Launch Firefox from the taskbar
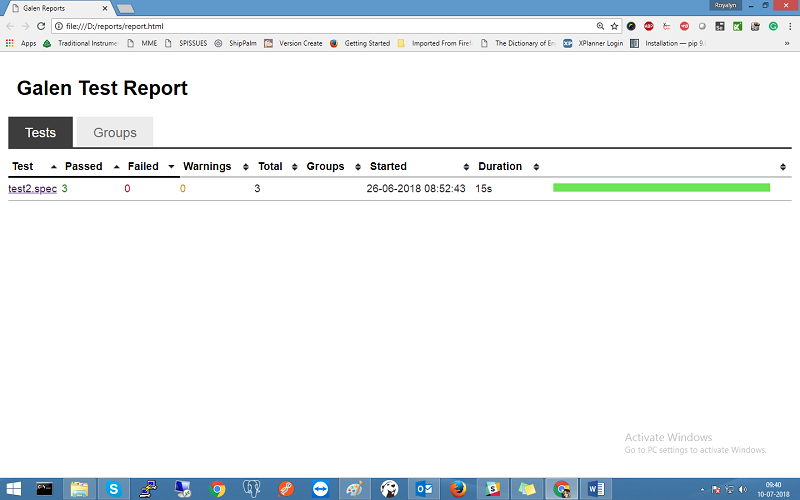 tap(458, 489)
